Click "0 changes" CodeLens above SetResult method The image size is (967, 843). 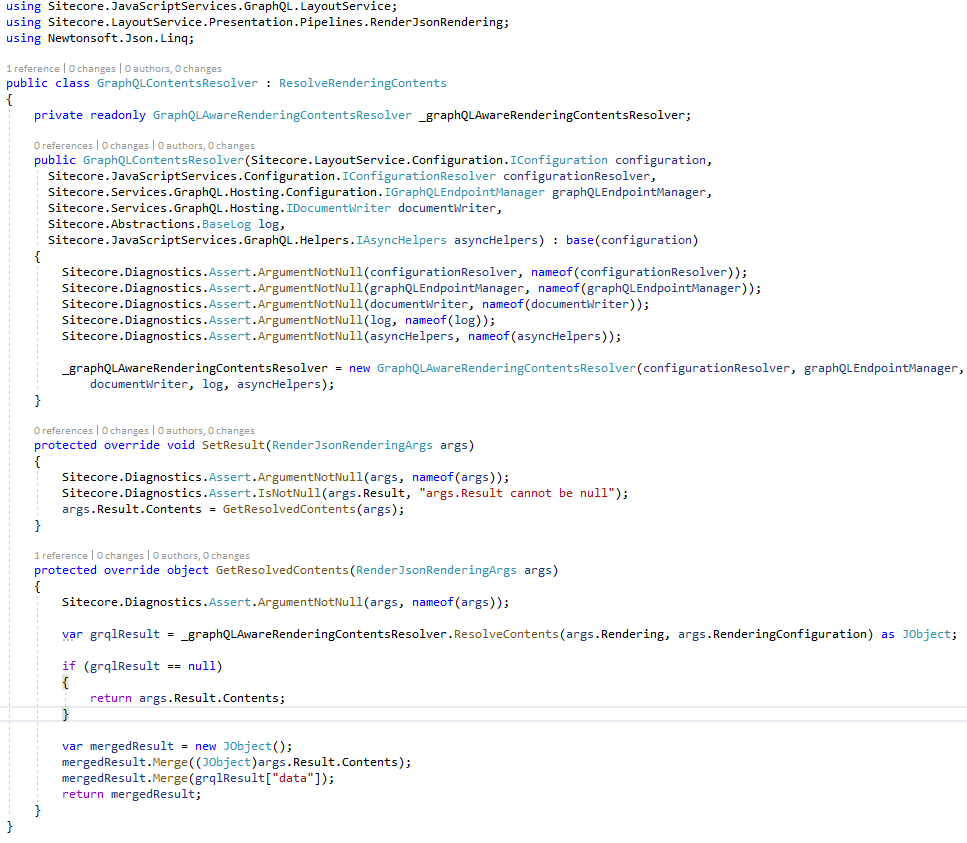click(124, 430)
